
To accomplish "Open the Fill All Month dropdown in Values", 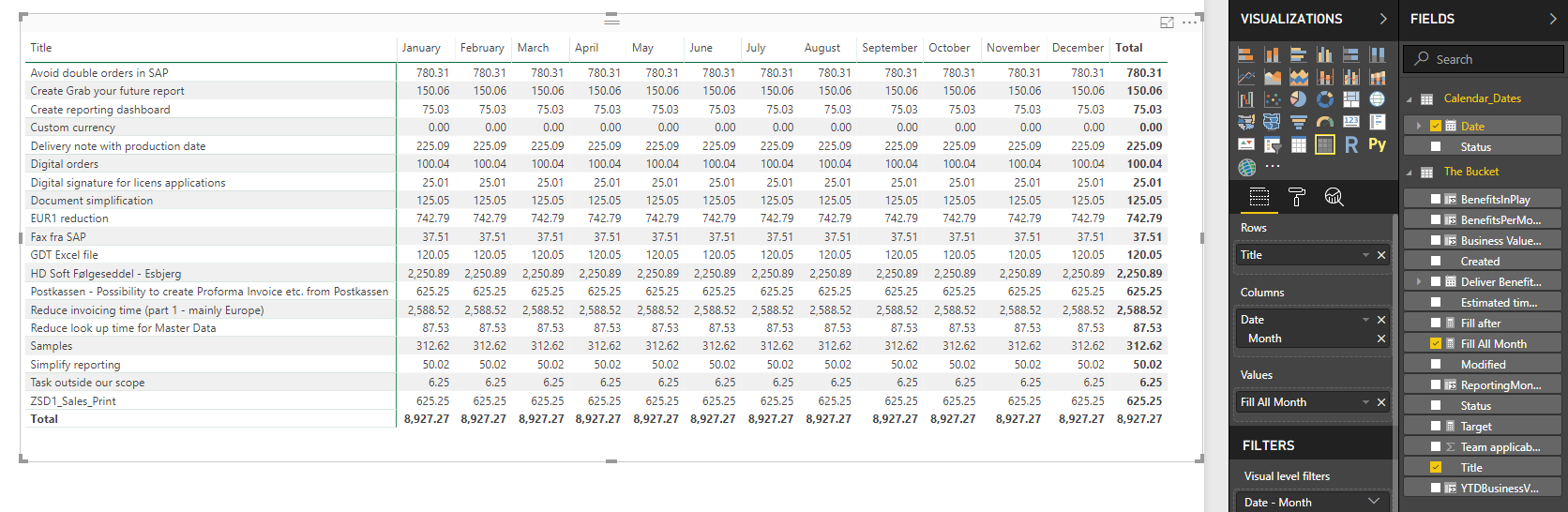I will coord(1365,402).
